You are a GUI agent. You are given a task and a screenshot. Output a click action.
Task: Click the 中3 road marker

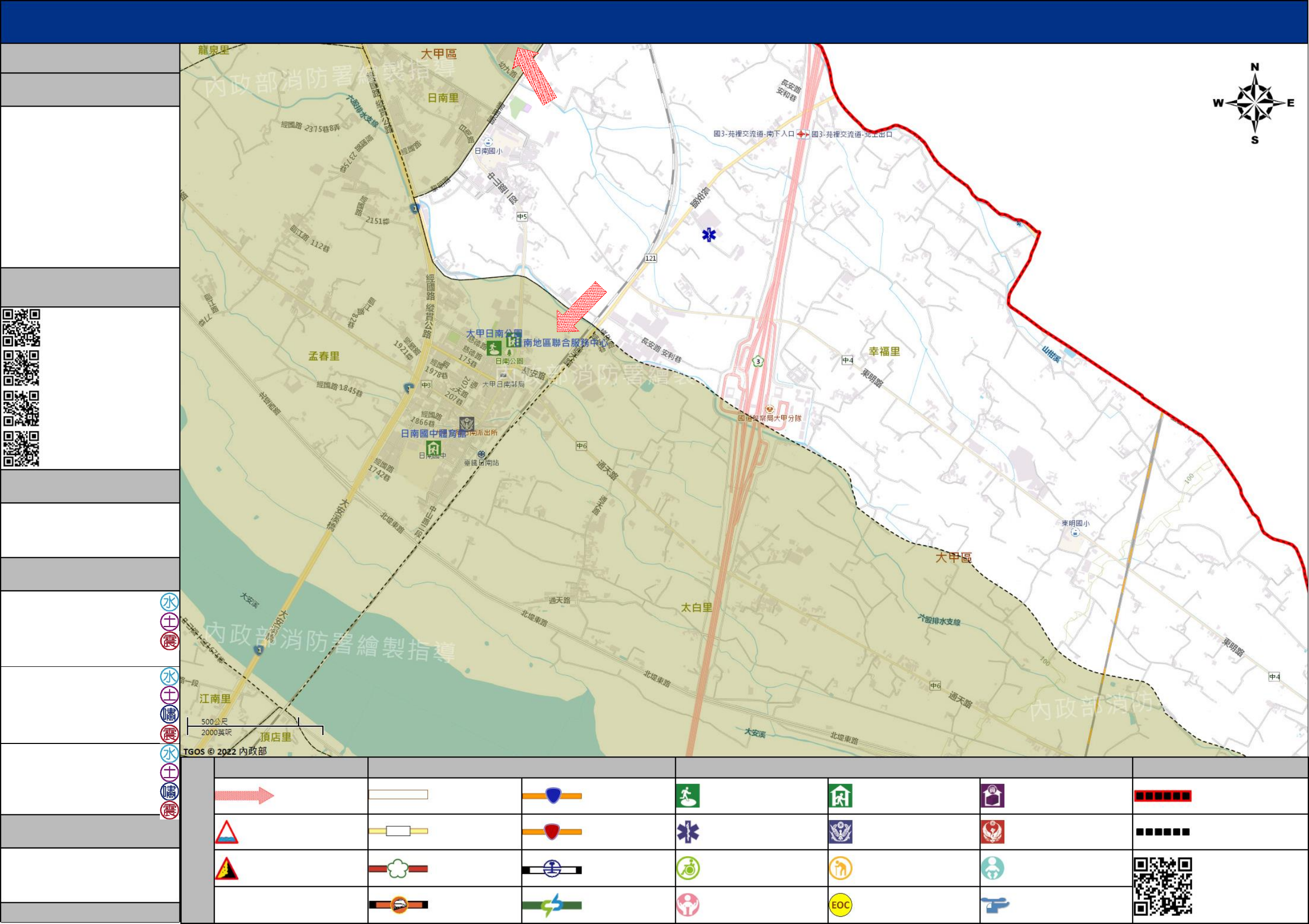(426, 385)
